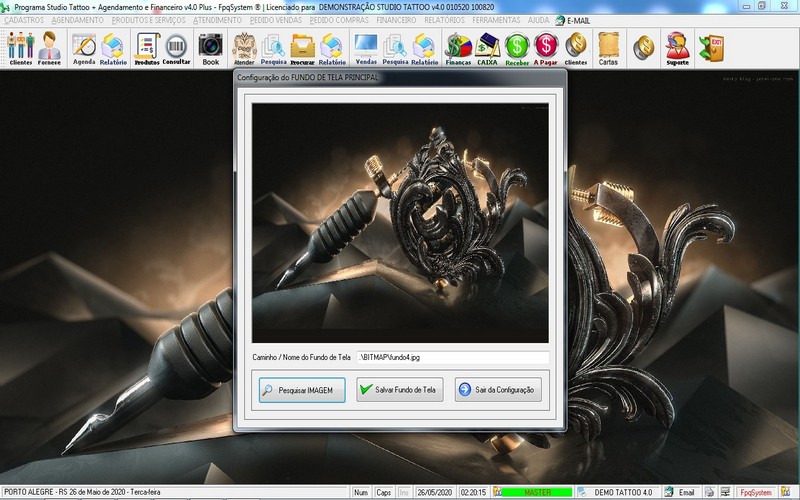Open the Fornece suppliers icon

(x=49, y=48)
